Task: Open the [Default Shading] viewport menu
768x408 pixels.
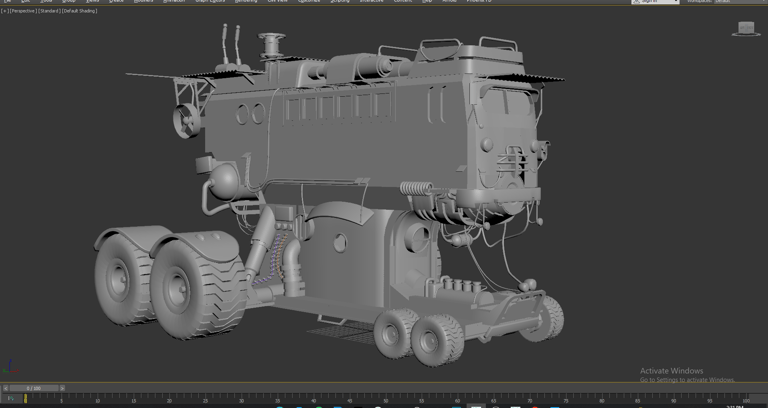Action: [80, 11]
